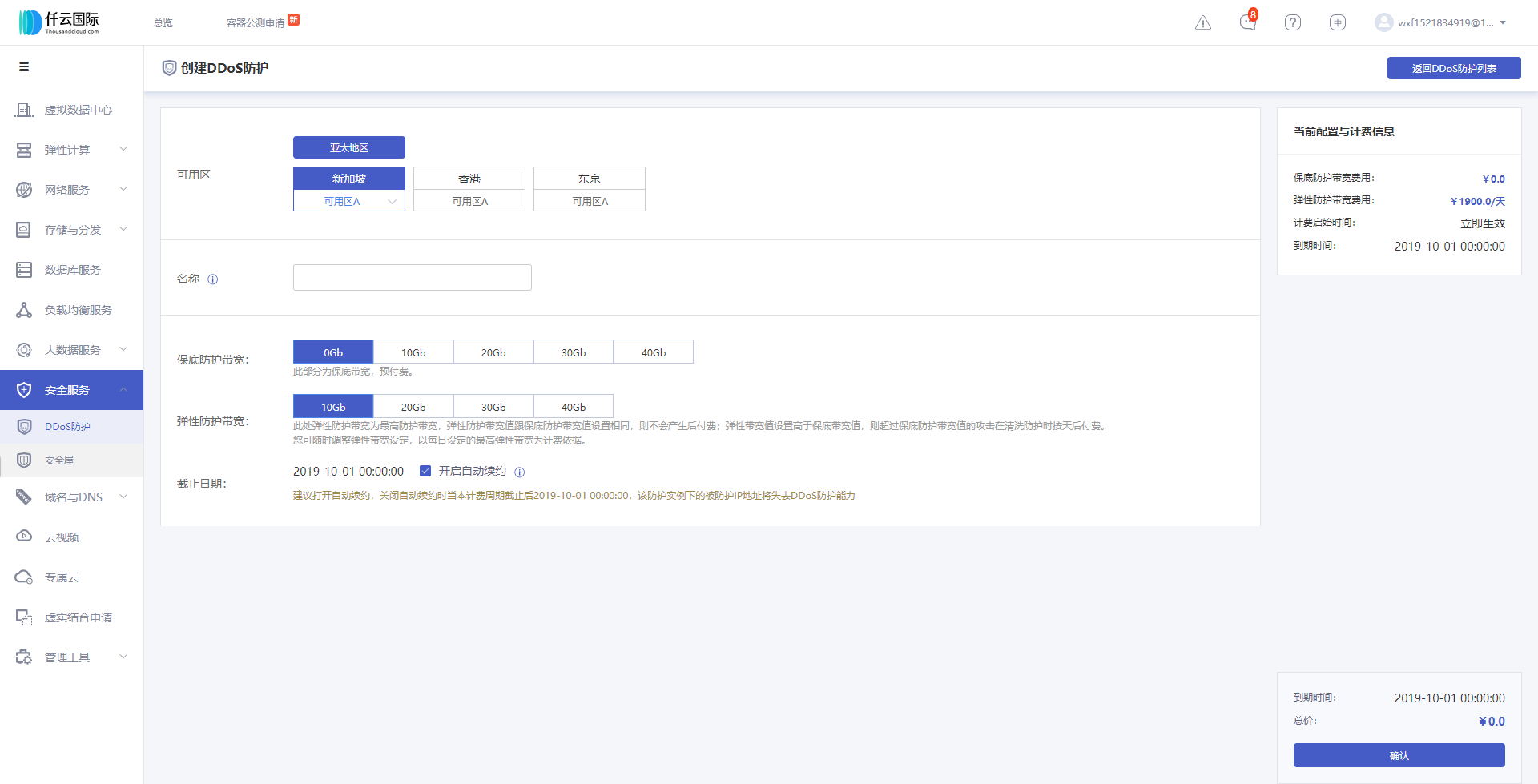The image size is (1538, 784).
Task: Open the alert warning triangle icon
Action: coord(1203,22)
